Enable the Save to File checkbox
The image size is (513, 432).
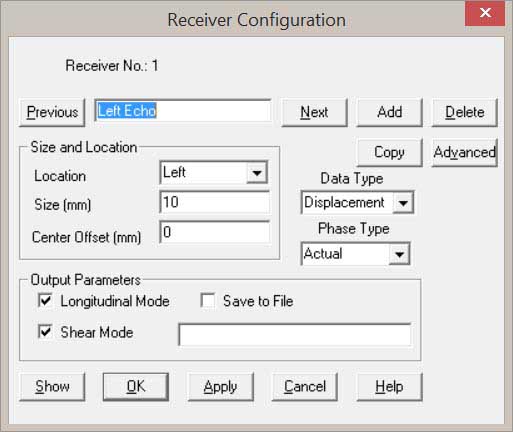click(208, 301)
